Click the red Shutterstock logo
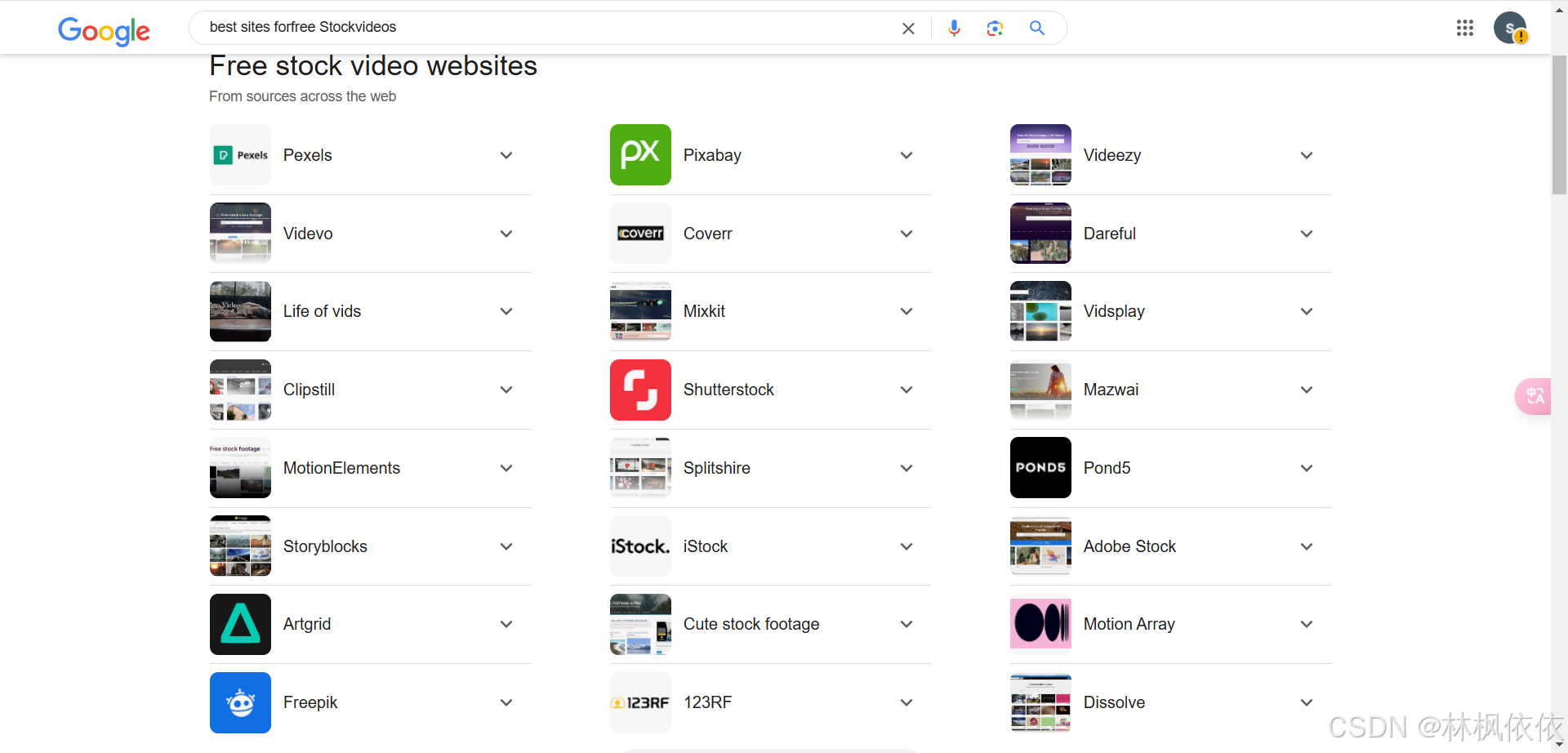1568x753 pixels. click(x=640, y=390)
